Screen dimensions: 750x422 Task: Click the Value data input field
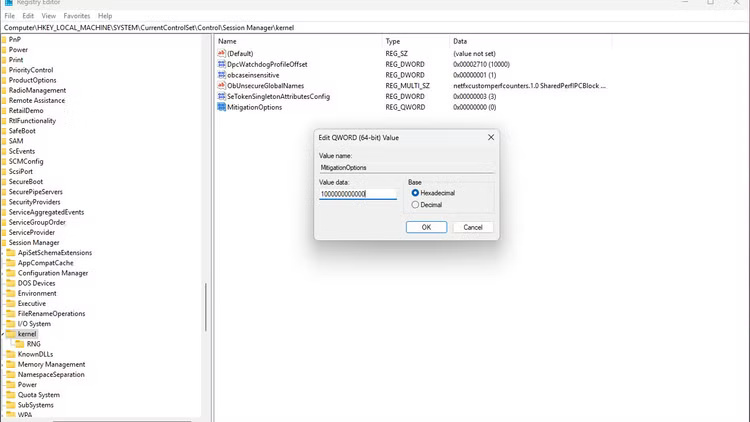(358, 194)
